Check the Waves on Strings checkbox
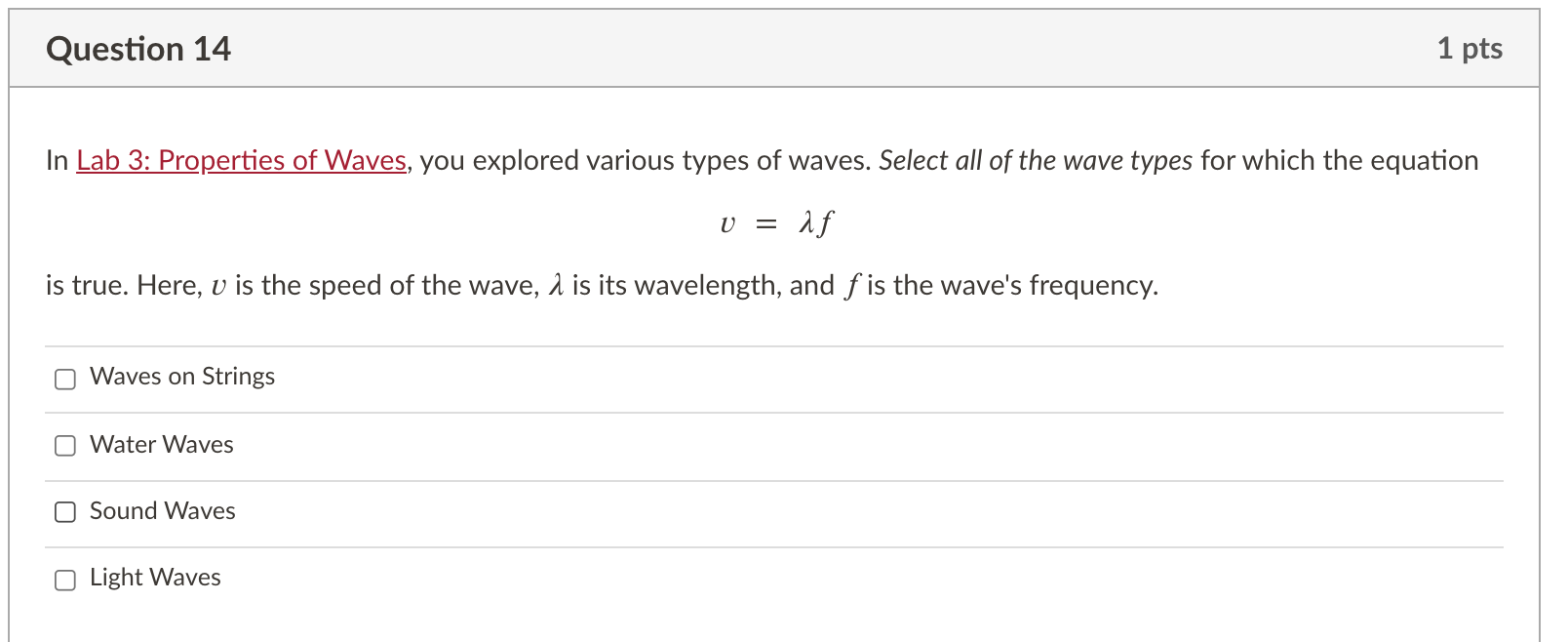 pos(64,379)
